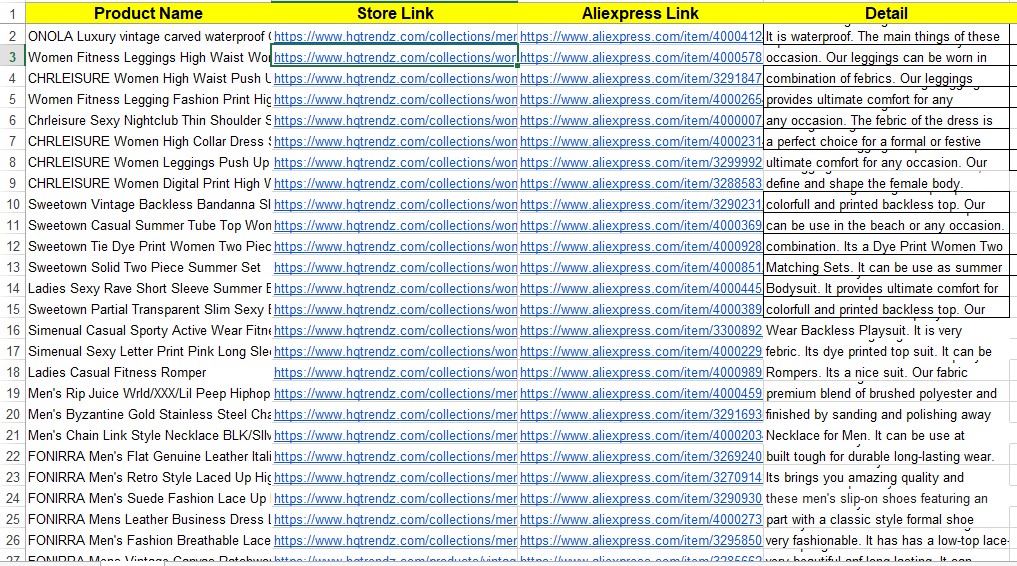
Task: Open store link for Sweetown Solid Two Piece Summer Set
Action: point(395,267)
